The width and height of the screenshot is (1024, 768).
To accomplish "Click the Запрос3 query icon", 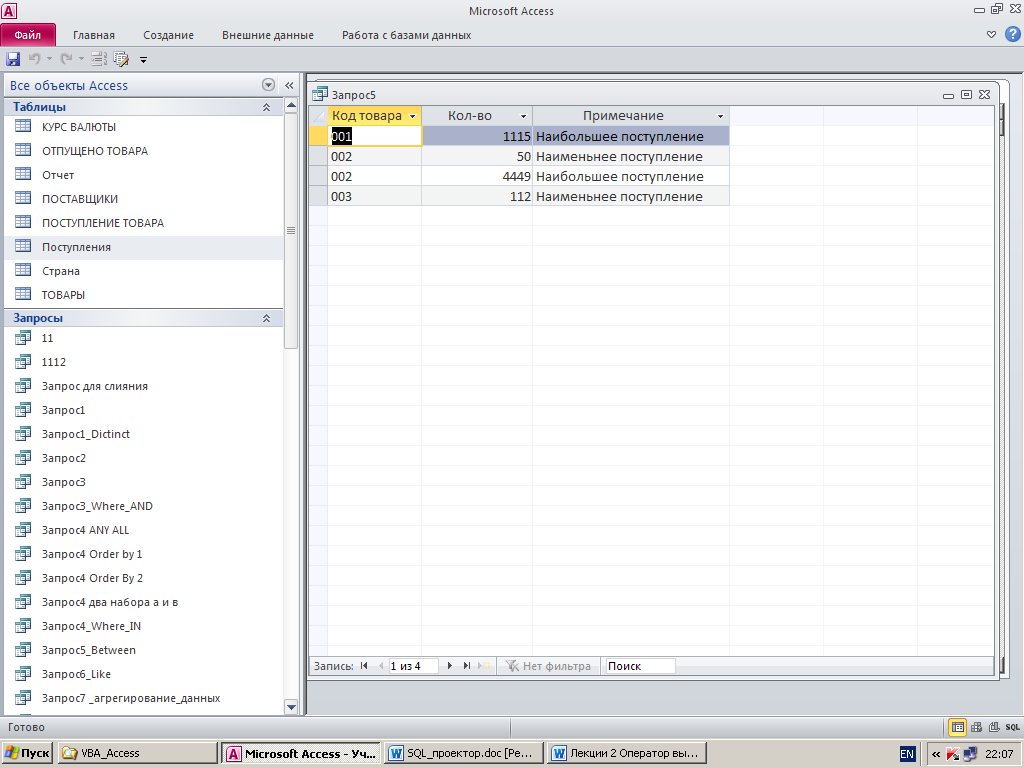I will [23, 481].
